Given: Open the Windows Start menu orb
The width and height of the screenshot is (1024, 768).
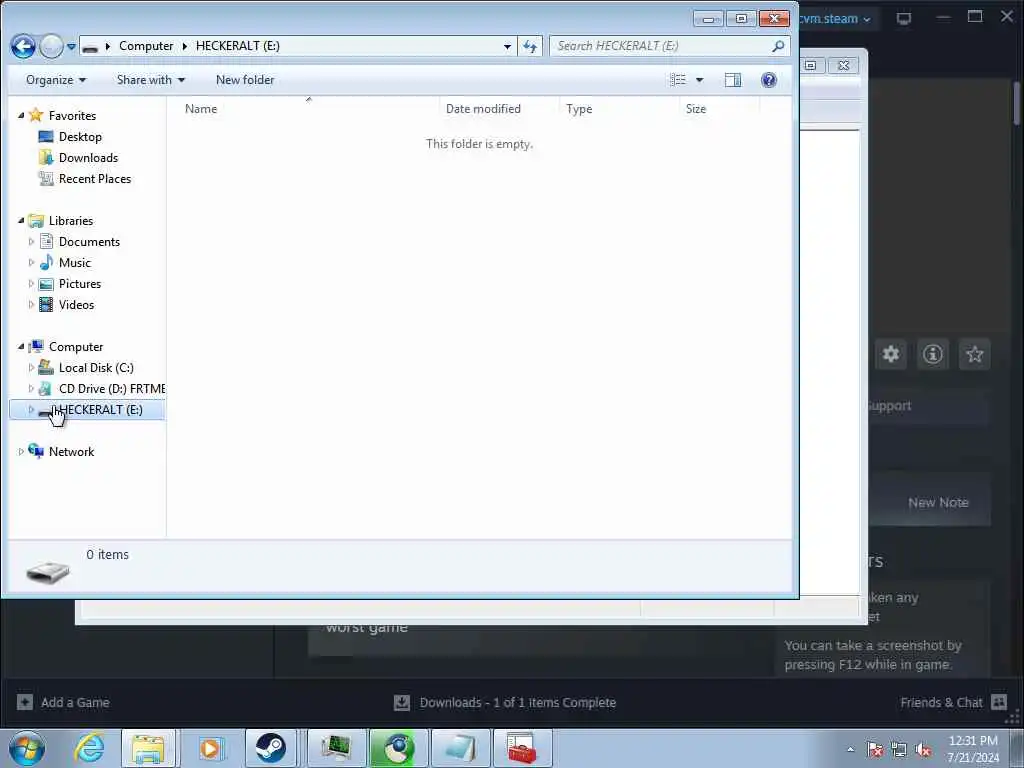Looking at the screenshot, I should pyautogui.click(x=27, y=748).
